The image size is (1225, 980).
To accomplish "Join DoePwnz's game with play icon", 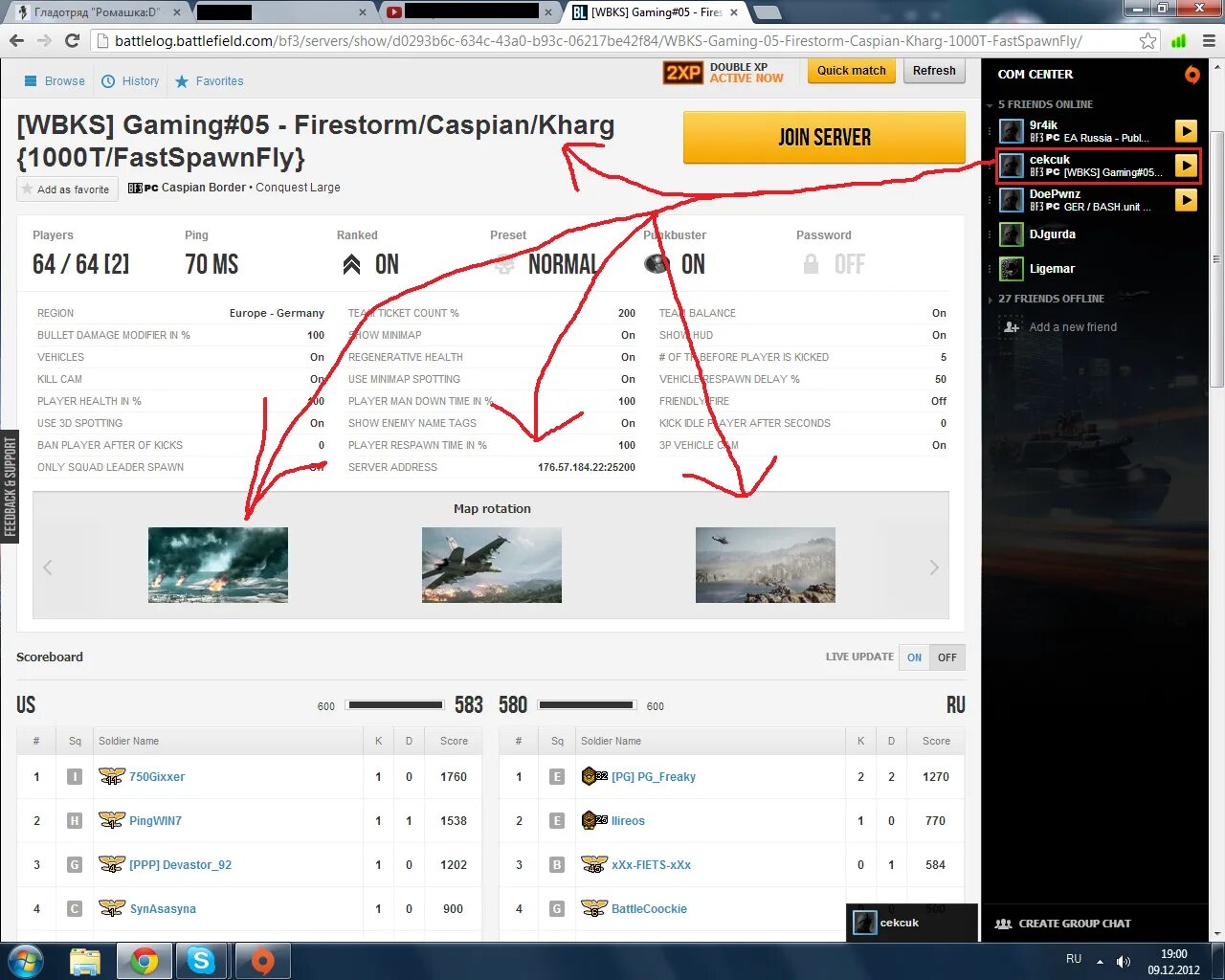I will click(1186, 200).
